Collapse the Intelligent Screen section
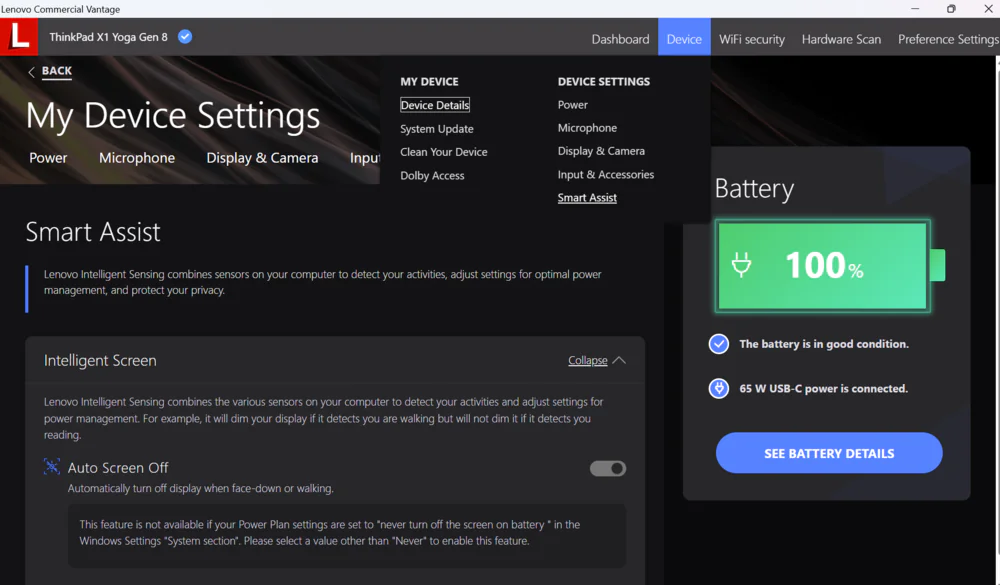 point(588,360)
